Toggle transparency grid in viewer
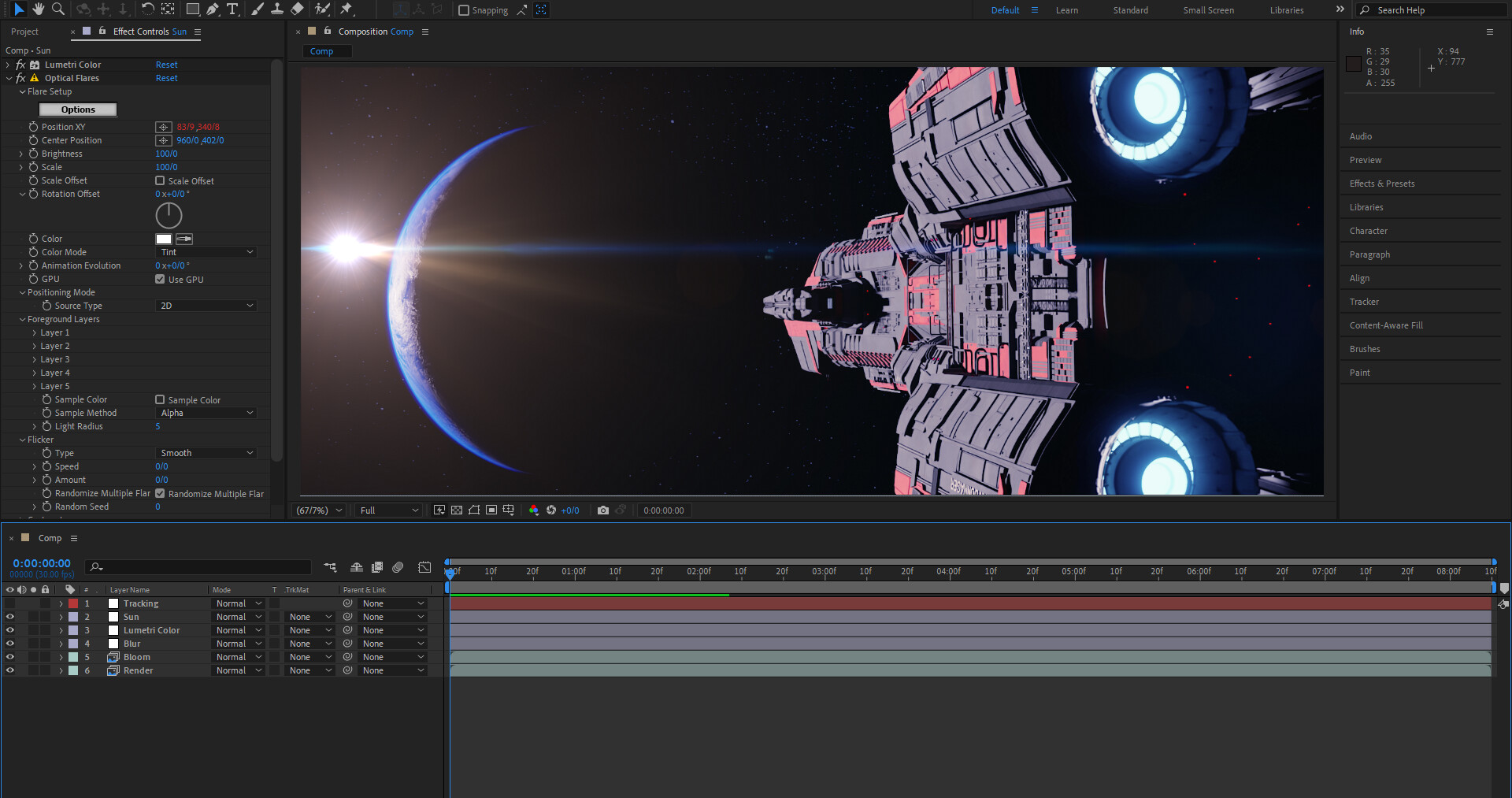The image size is (1512, 798). [x=457, y=510]
